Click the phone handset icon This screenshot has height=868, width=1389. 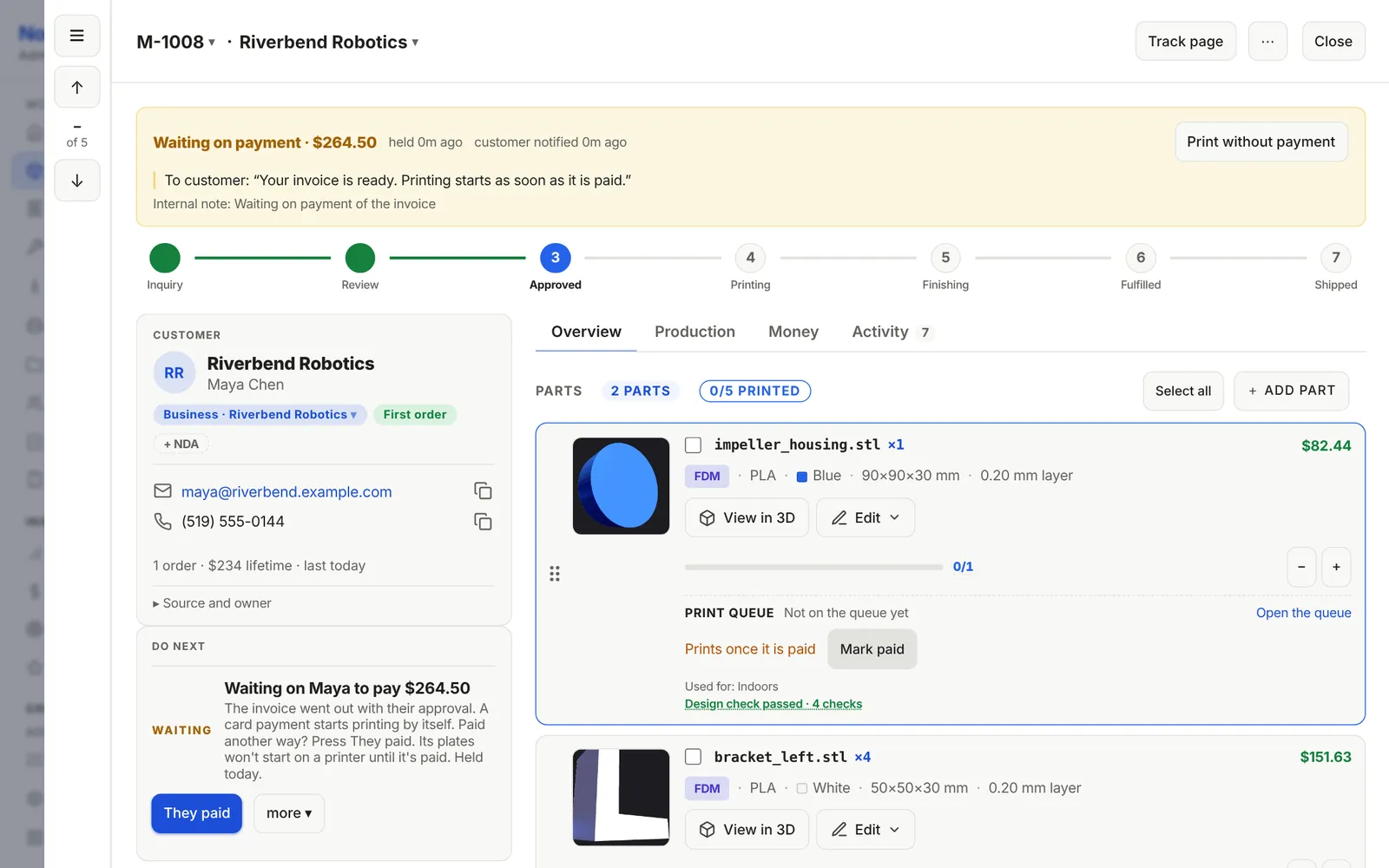pos(162,521)
